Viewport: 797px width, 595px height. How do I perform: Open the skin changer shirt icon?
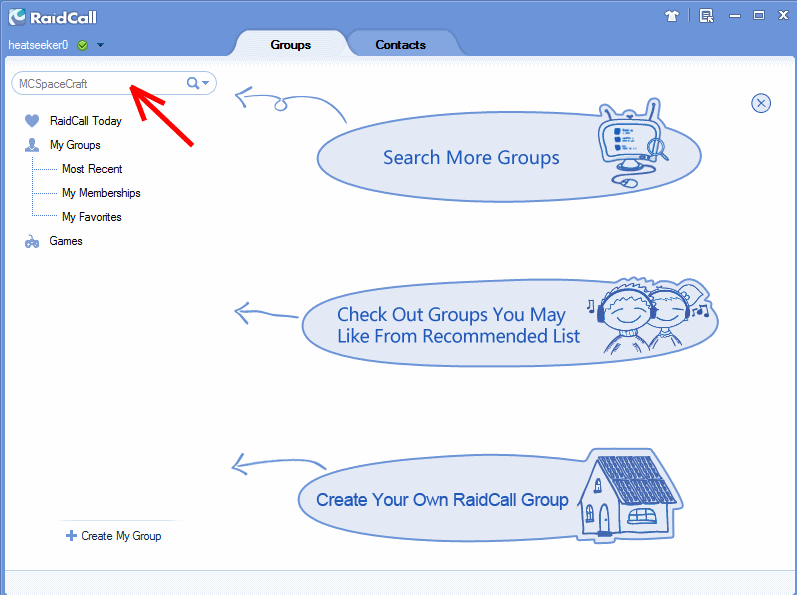[671, 16]
